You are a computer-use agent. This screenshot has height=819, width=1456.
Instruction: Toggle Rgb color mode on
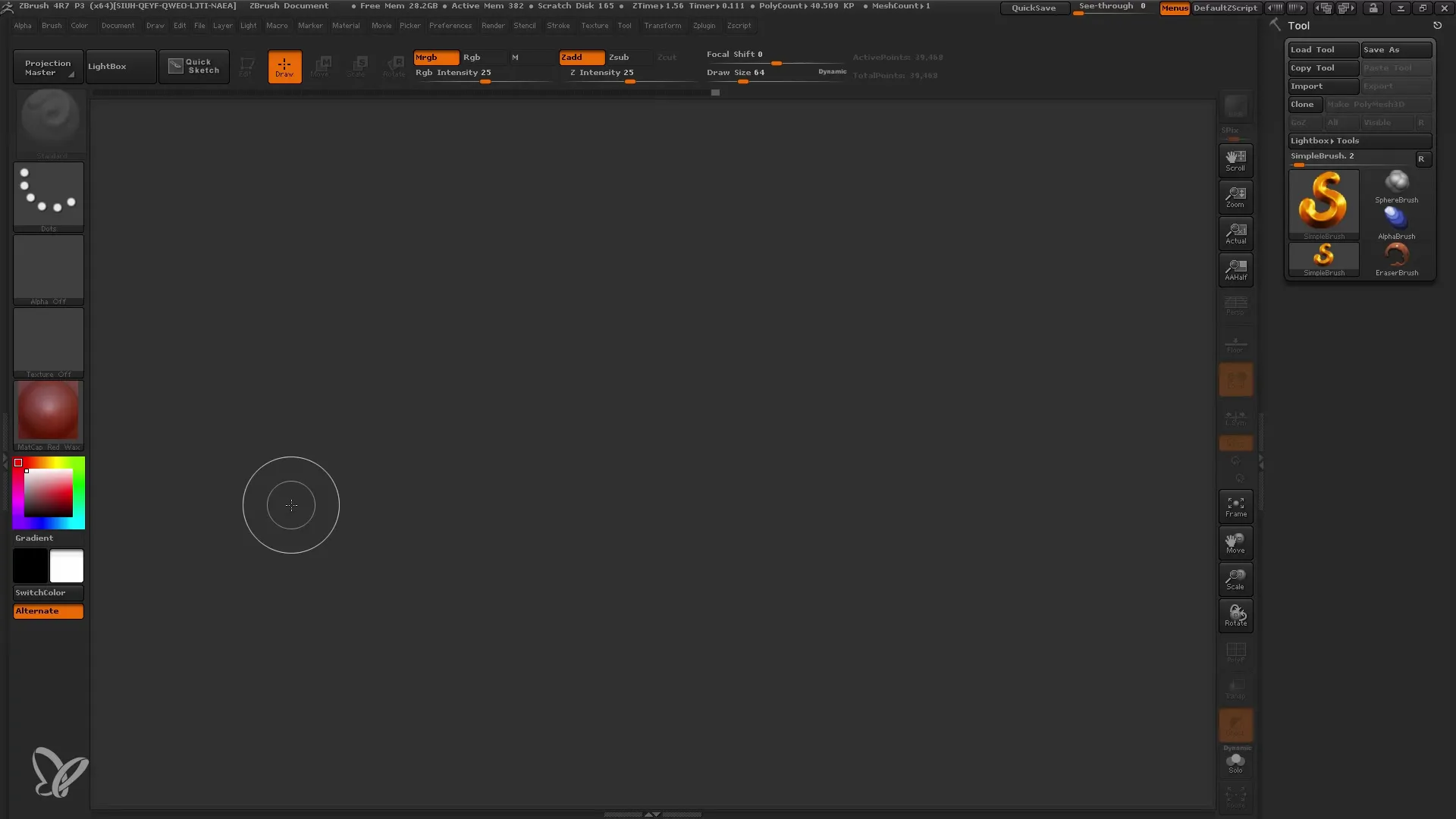coord(472,56)
